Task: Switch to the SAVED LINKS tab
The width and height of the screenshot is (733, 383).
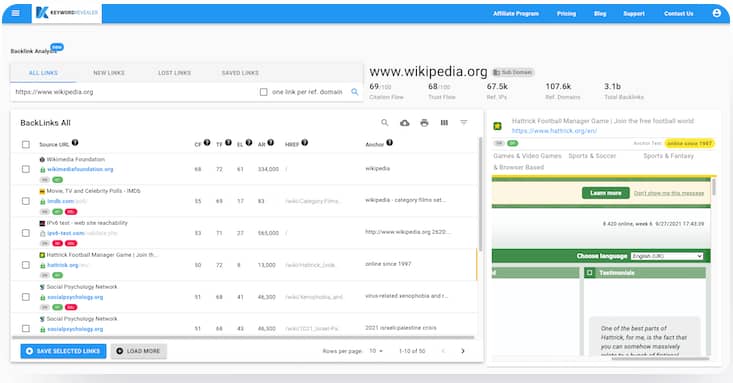Action: pyautogui.click(x=240, y=73)
